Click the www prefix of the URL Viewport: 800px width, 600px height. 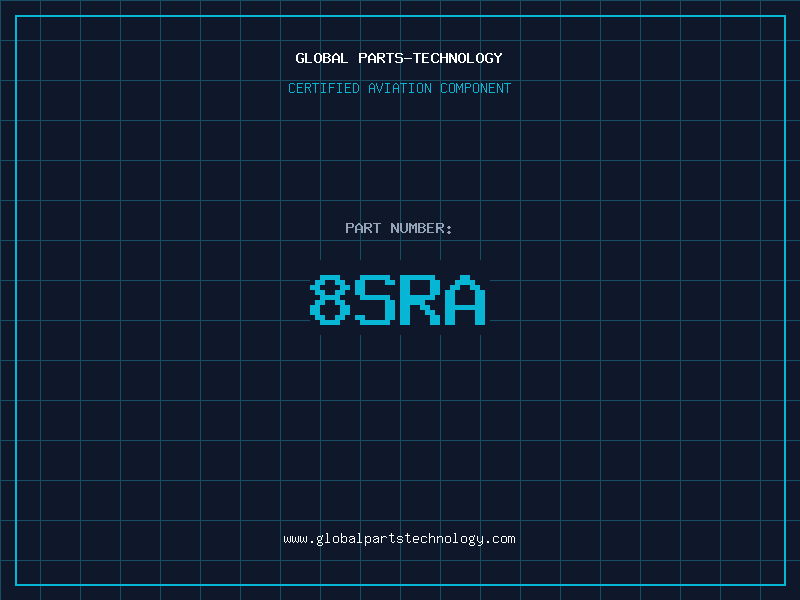pyautogui.click(x=295, y=539)
